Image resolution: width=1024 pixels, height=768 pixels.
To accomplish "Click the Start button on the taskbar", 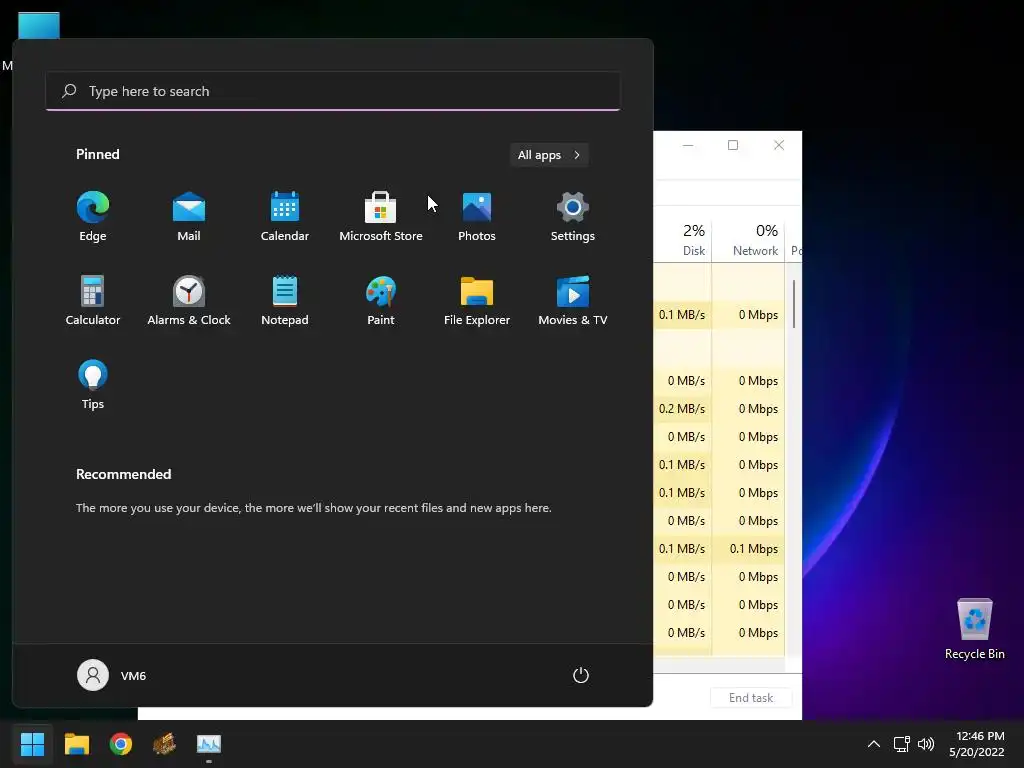I will pos(32,744).
